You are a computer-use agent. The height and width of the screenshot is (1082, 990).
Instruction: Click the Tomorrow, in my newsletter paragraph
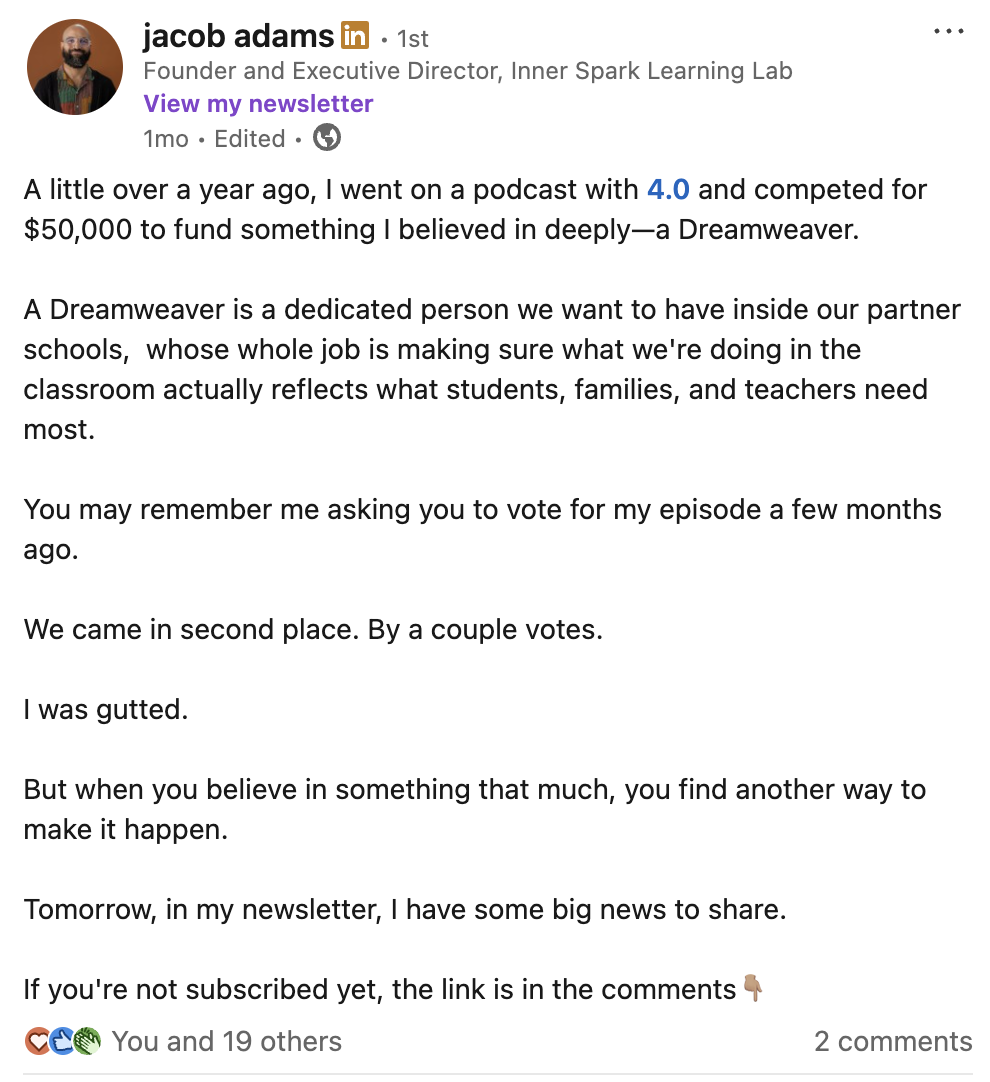click(405, 909)
